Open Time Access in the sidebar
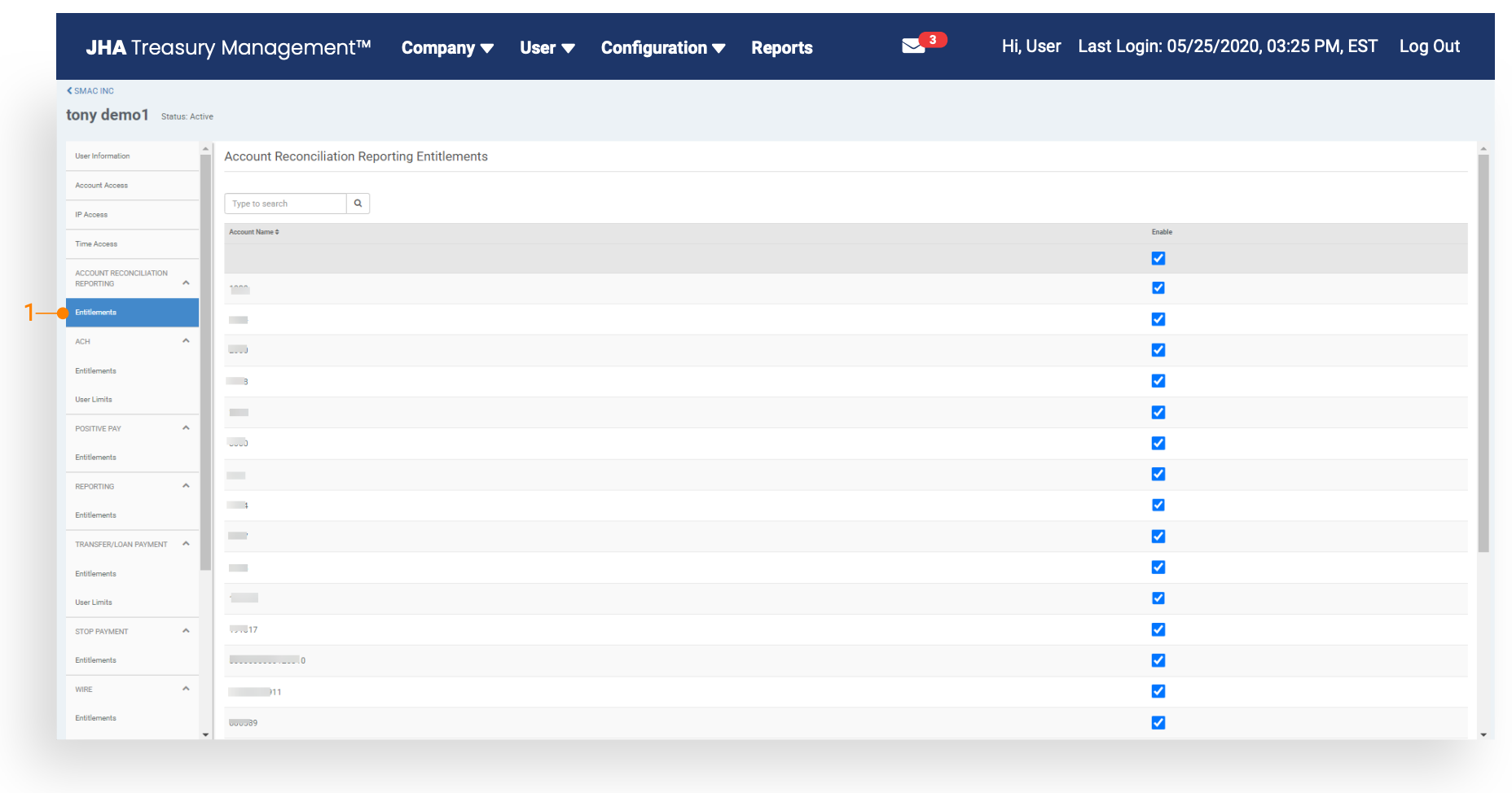This screenshot has height=793, width=1512. tap(96, 244)
